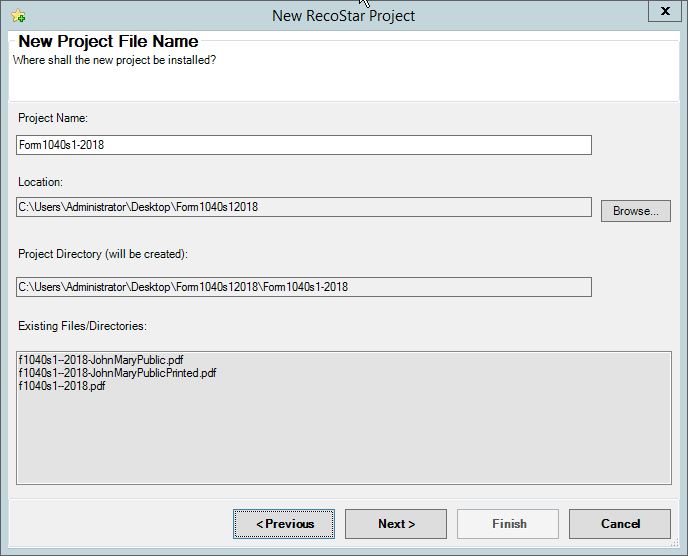Image resolution: width=688 pixels, height=556 pixels.
Task: Click the disabled Finish button
Action: (508, 524)
